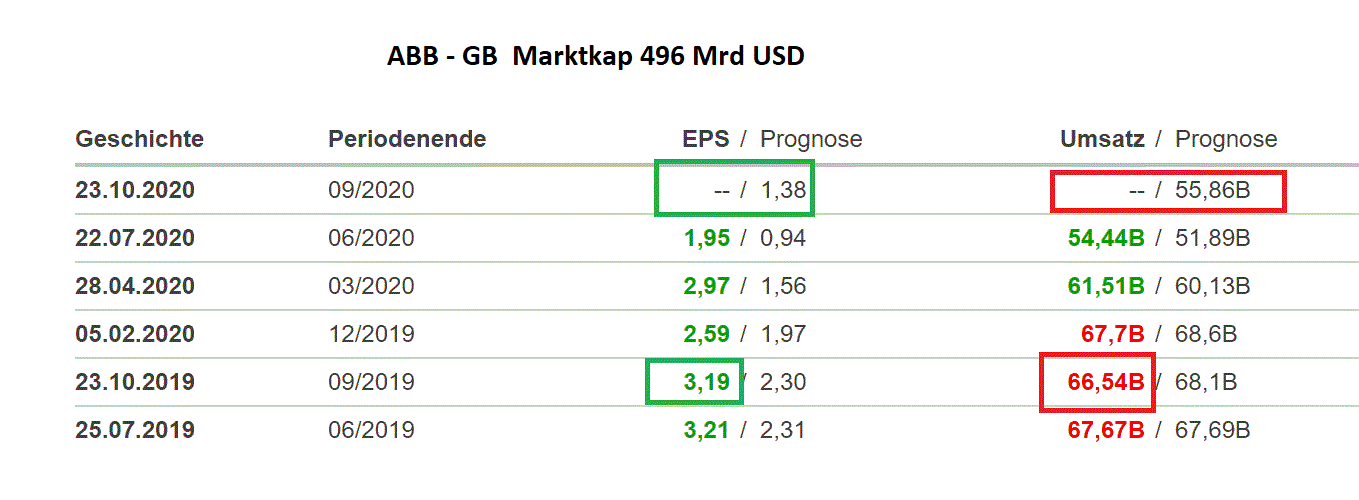Open the 25.07.2019 date entry
The height and width of the screenshot is (500, 1359).
click(x=135, y=430)
